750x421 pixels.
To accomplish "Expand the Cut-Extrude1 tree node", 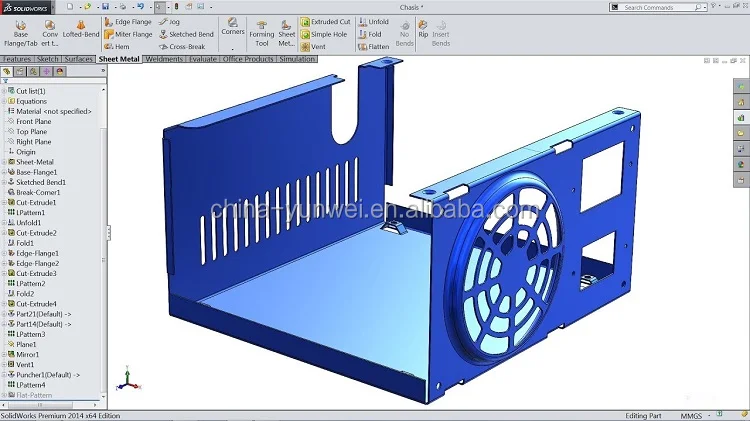I will coord(4,202).
